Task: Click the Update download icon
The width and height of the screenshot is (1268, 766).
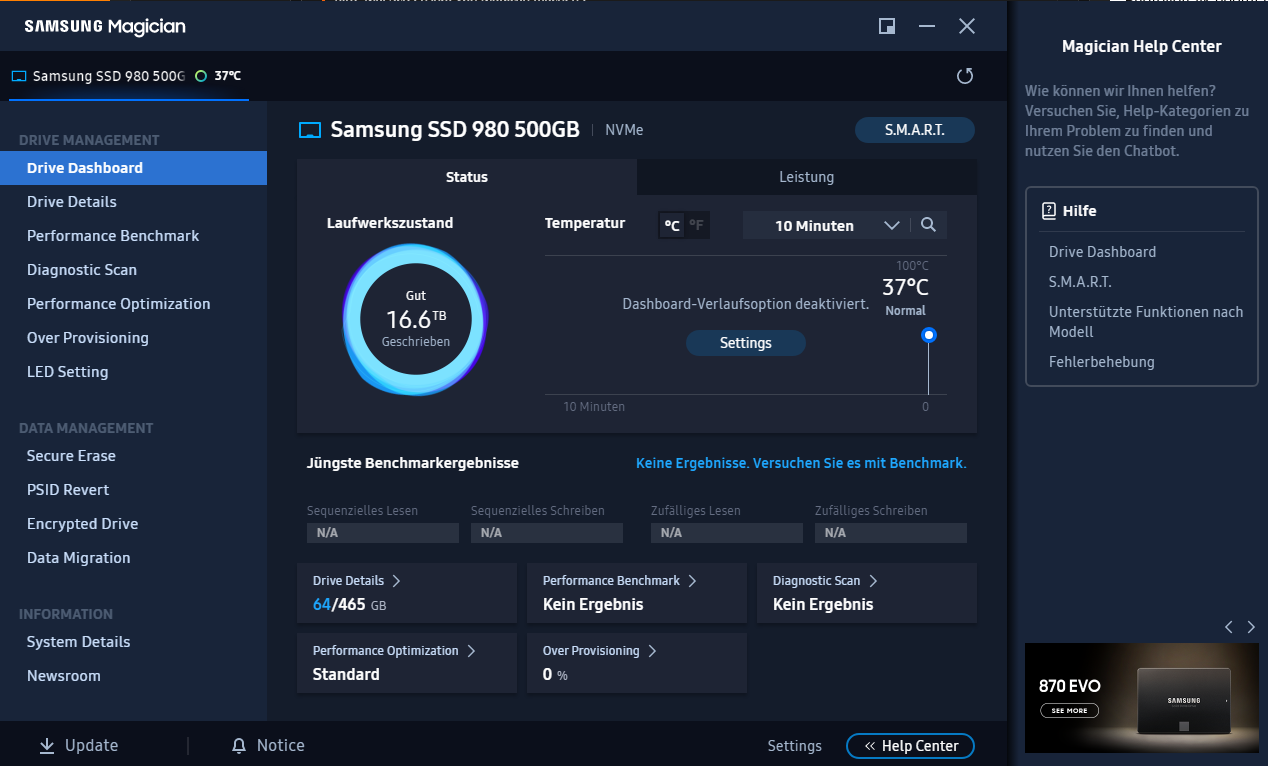Action: 47,745
